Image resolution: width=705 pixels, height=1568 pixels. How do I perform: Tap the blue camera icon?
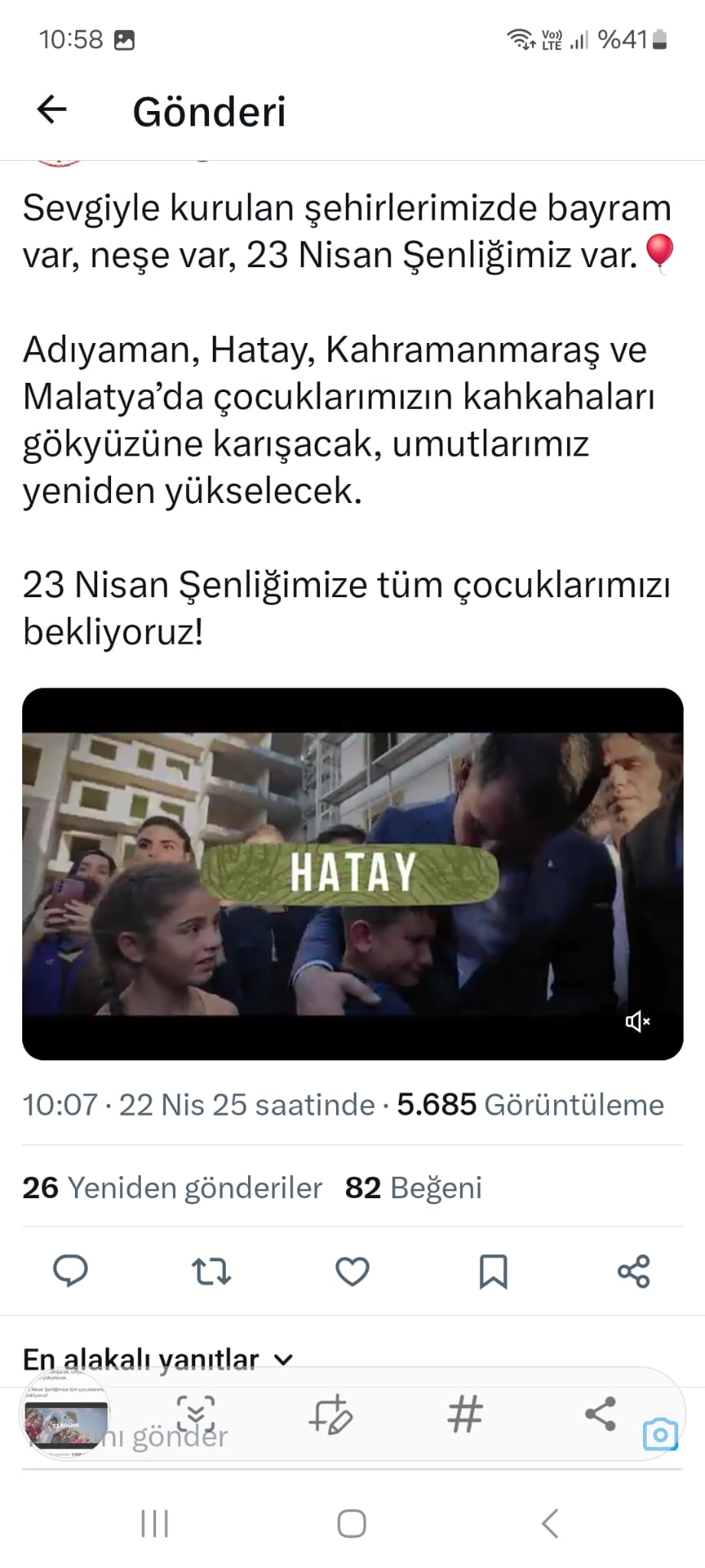(x=660, y=1434)
